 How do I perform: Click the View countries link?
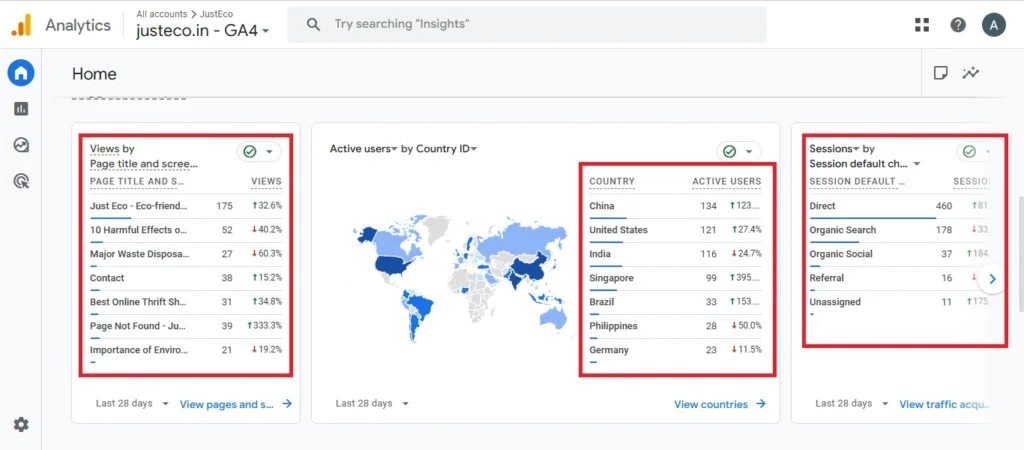(x=720, y=404)
